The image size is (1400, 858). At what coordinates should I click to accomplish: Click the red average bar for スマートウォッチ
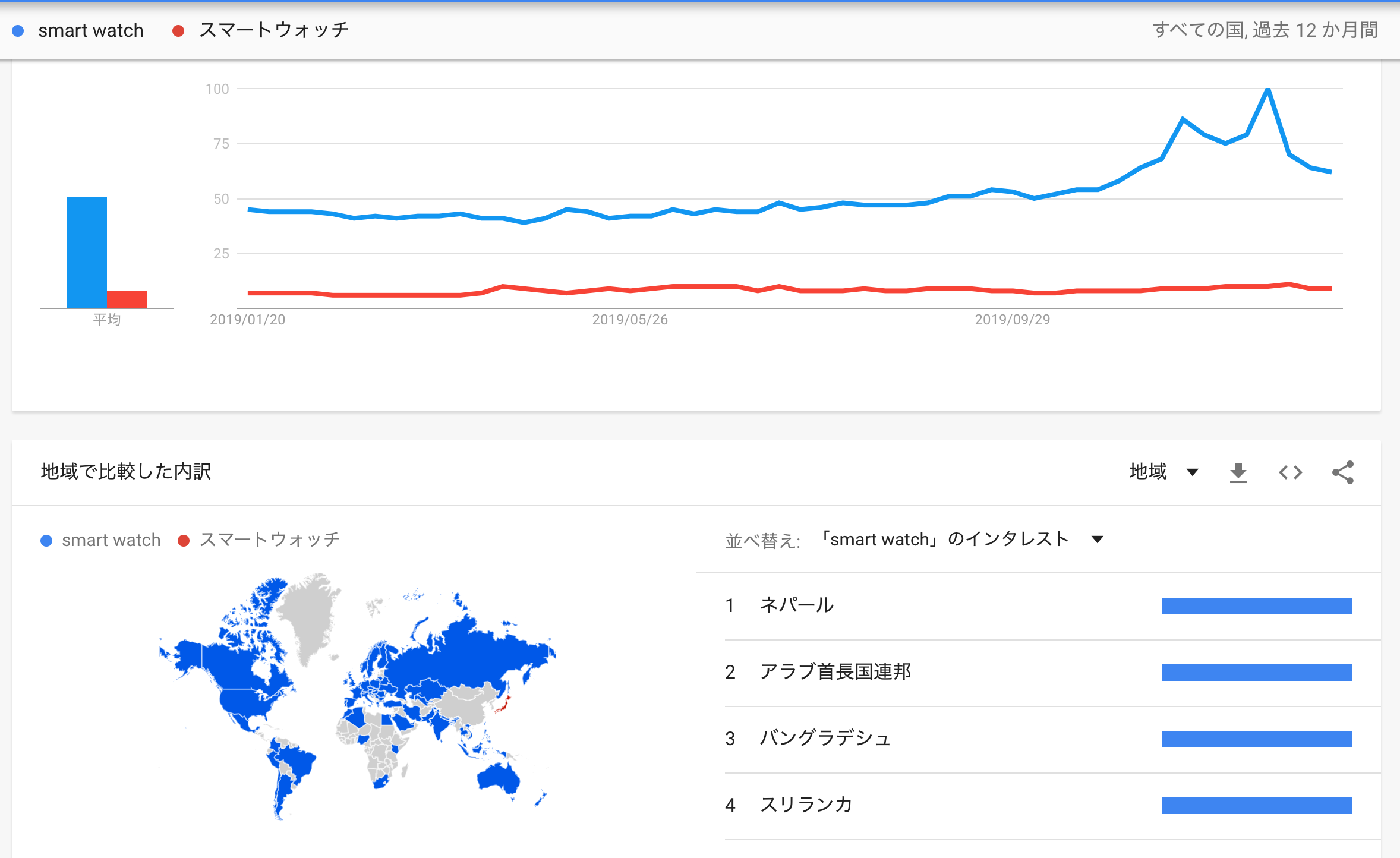coord(127,299)
